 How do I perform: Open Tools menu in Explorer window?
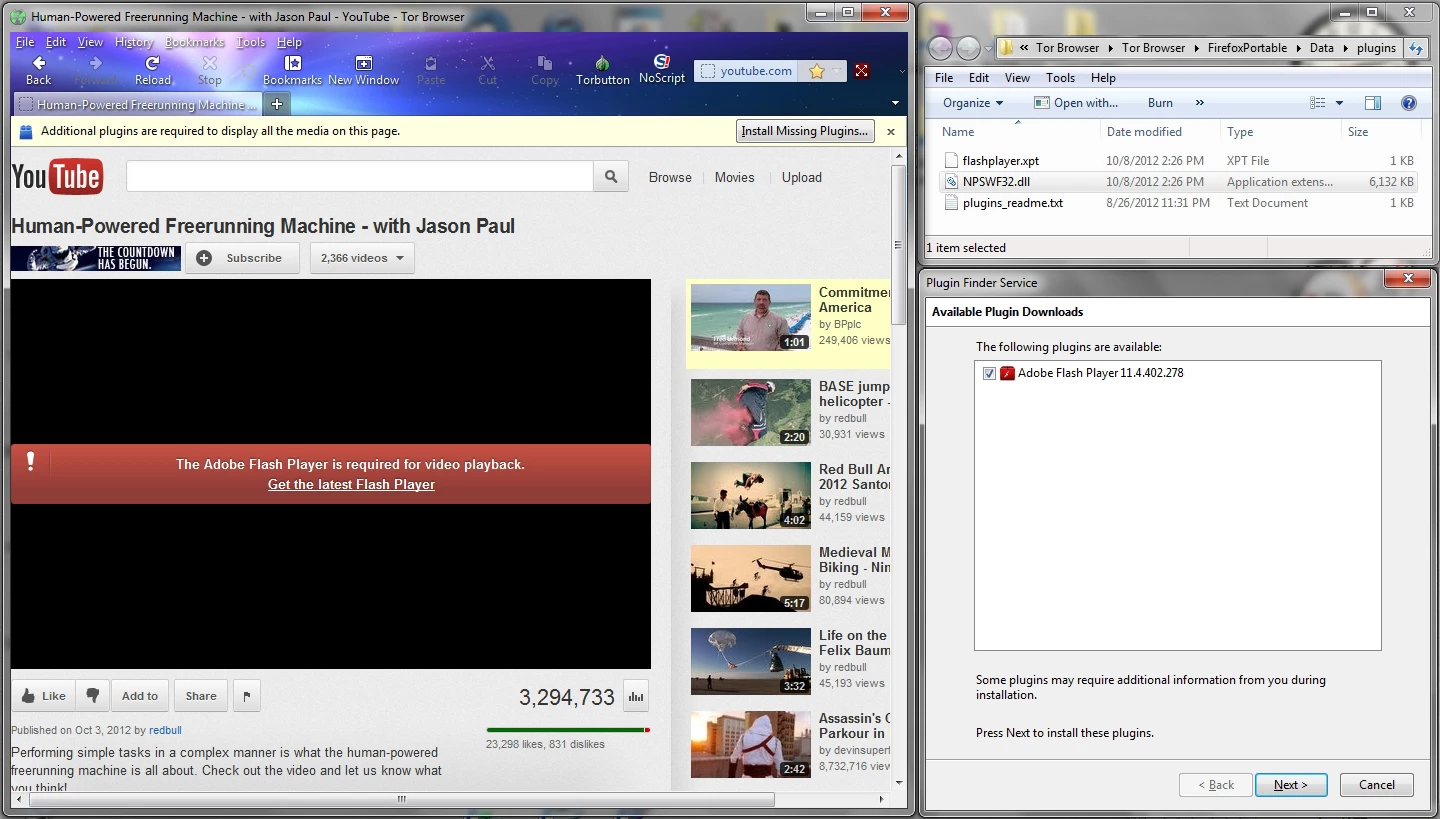coord(1060,78)
